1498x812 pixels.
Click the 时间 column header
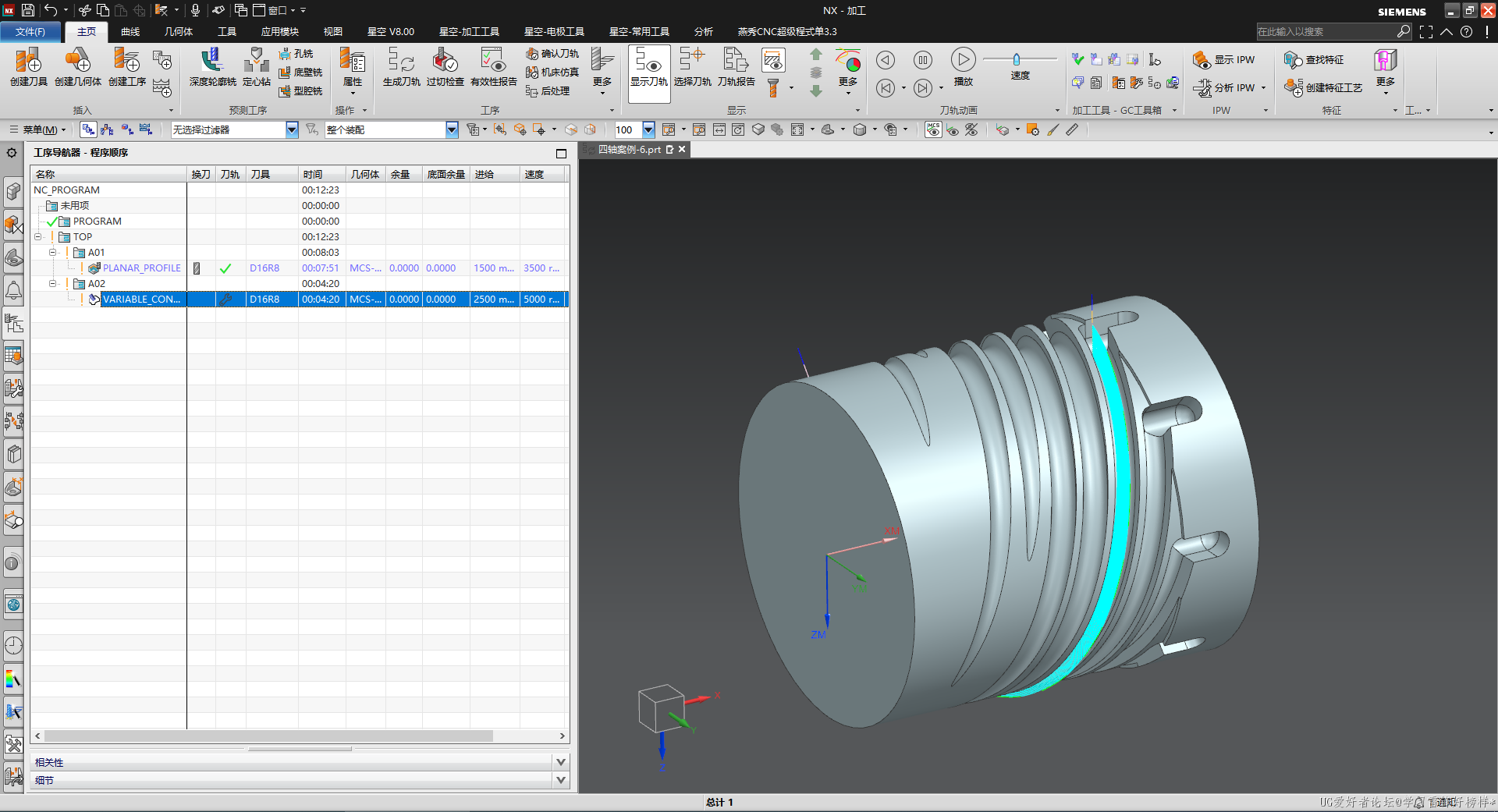pos(321,174)
